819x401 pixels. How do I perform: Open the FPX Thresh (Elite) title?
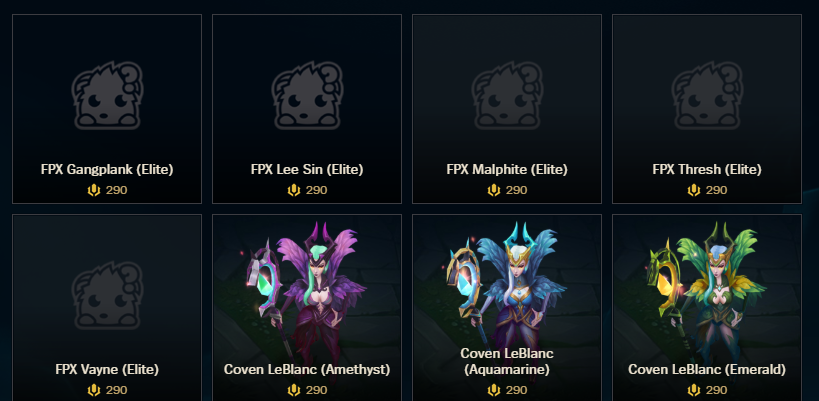pos(707,170)
